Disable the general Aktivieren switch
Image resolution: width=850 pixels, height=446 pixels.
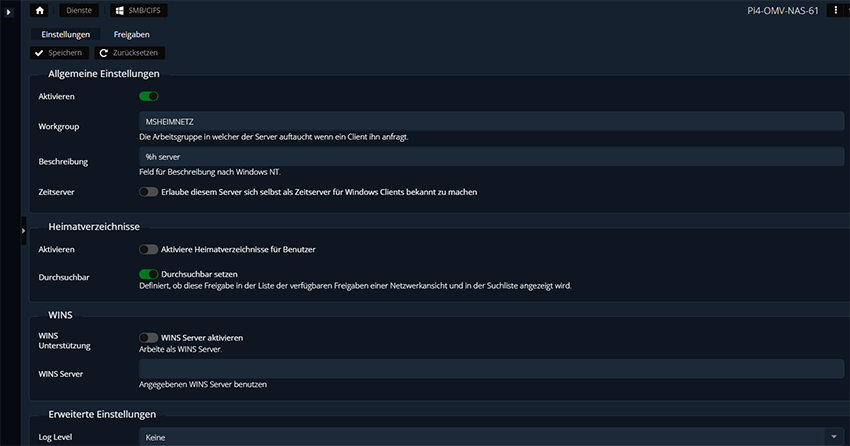(149, 97)
